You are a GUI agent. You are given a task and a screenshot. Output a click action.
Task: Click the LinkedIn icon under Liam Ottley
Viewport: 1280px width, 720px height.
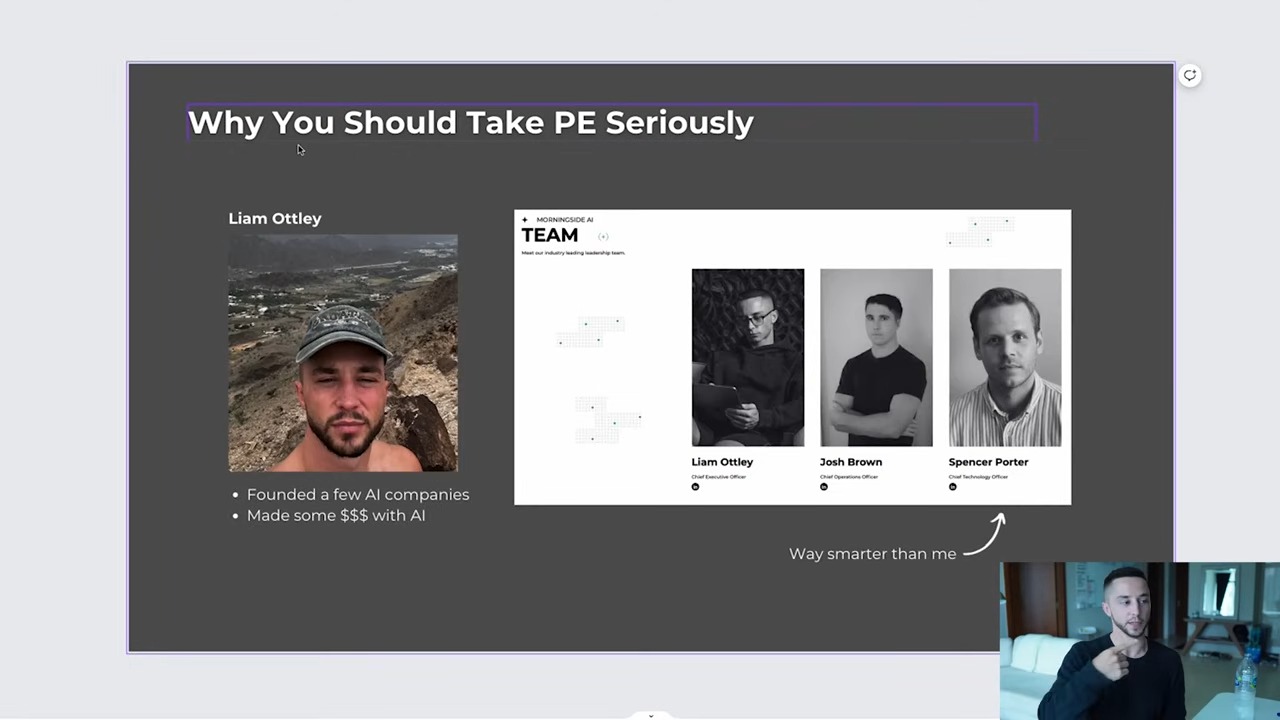pos(695,487)
